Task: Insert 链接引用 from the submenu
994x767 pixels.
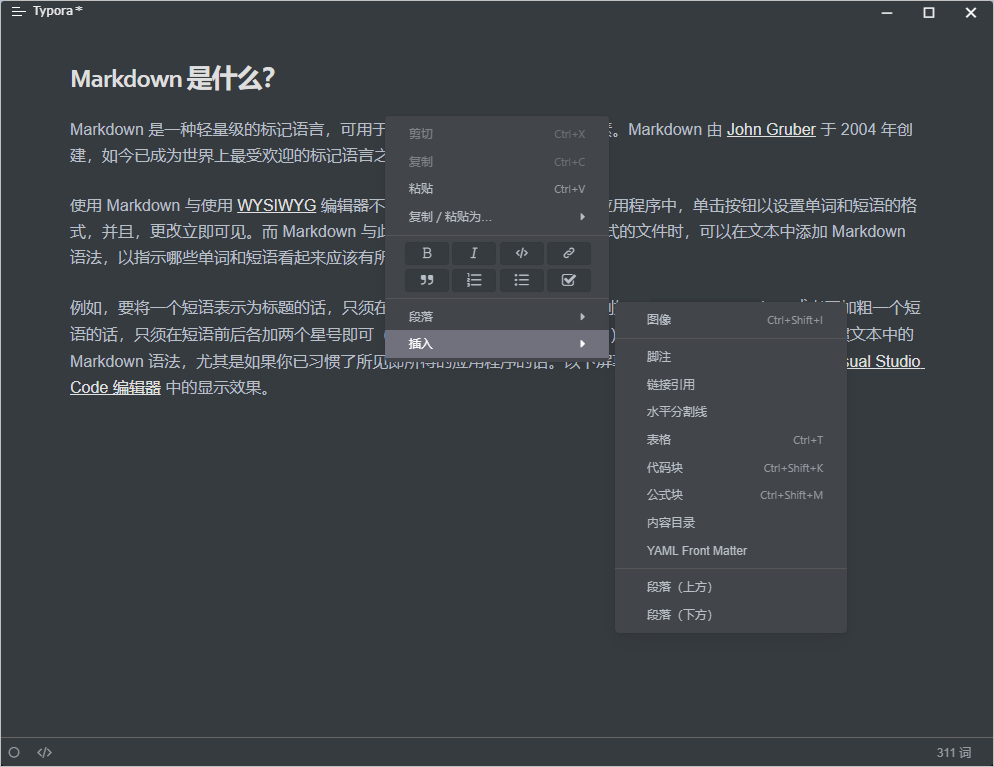Action: [x=731, y=385]
